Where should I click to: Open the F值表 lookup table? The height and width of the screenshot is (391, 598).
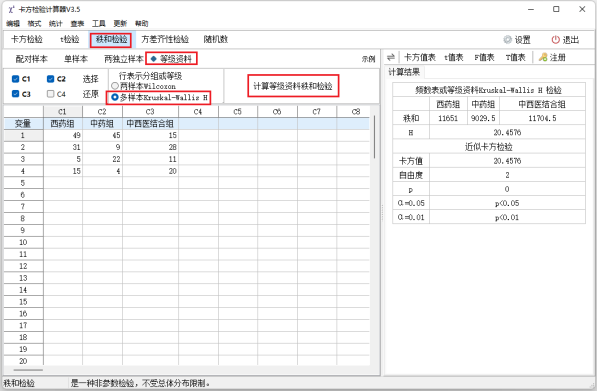[x=484, y=58]
